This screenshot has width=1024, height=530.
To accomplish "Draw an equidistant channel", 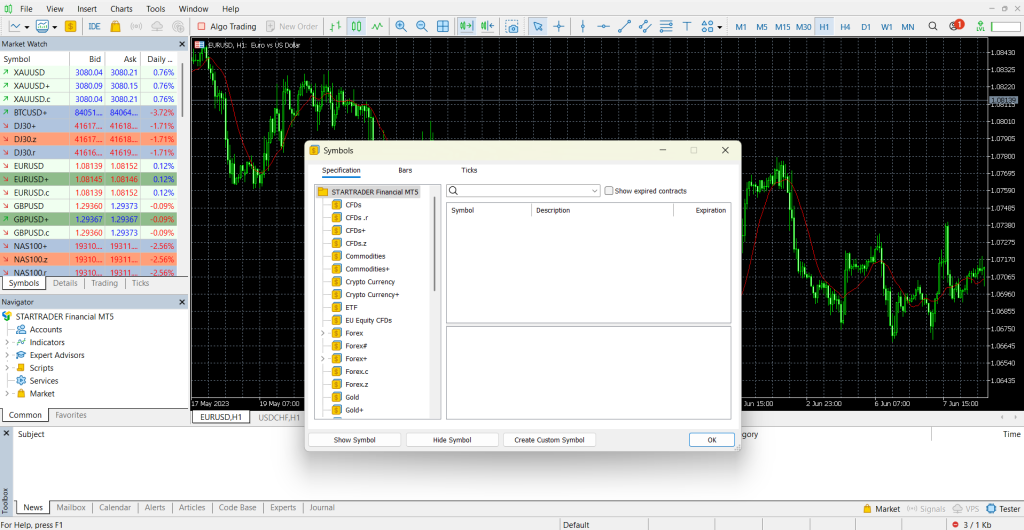I will tap(645, 27).
